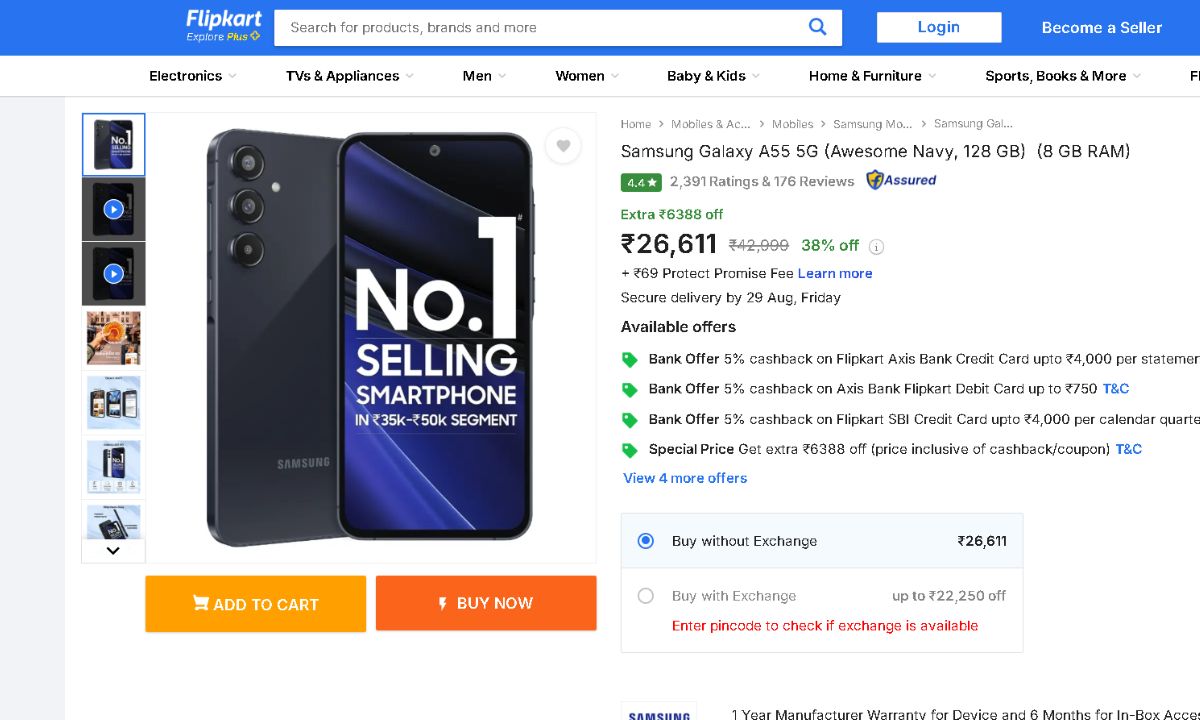Screen dimensions: 1200x720
Task: Select the orange drink camera sample thumbnail
Action: [113, 338]
